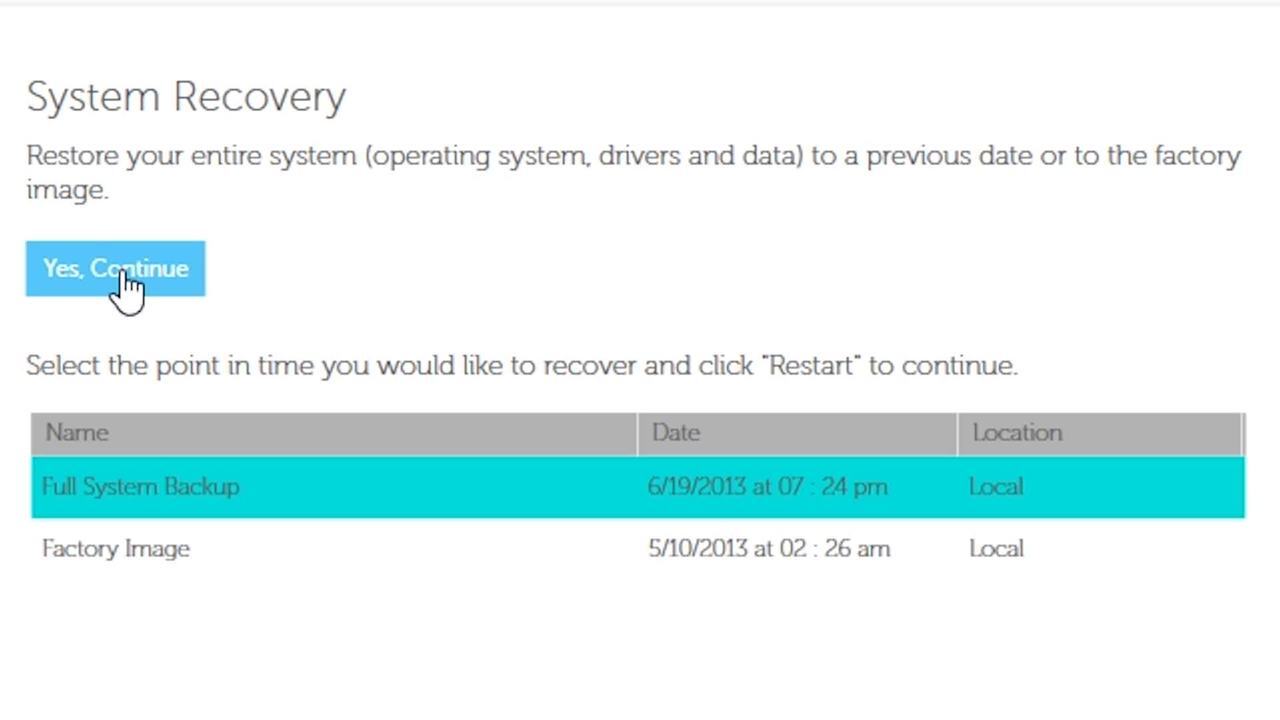Click the right edge of the Location header
This screenshot has height=720, width=1280.
pos(1241,433)
